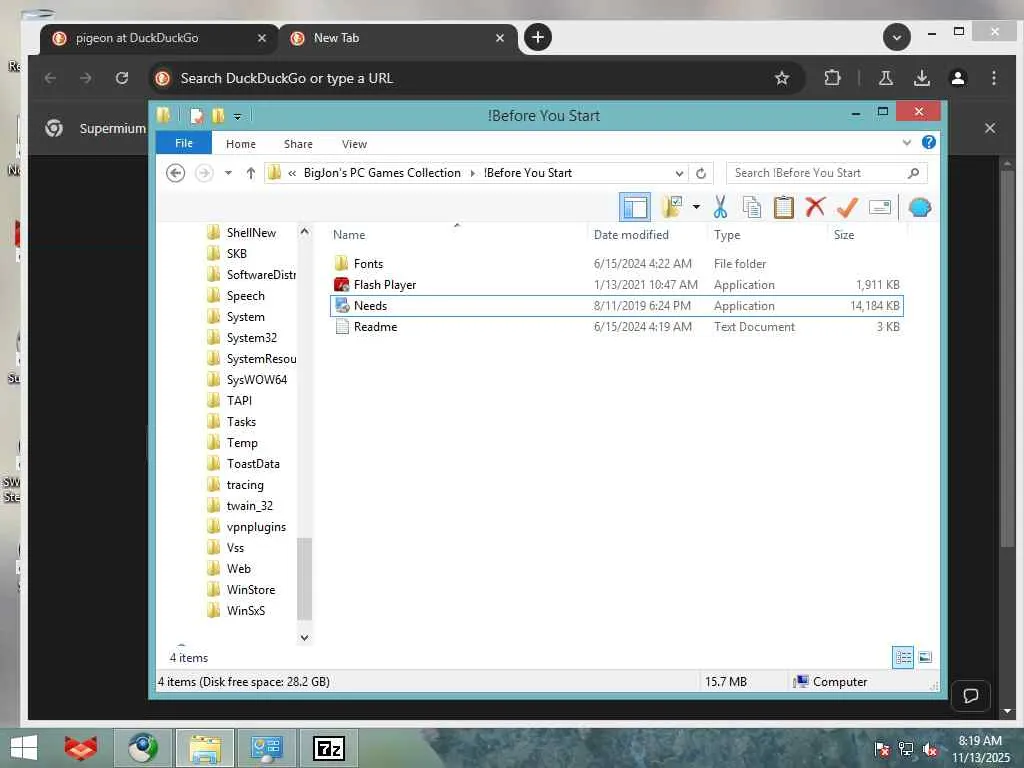Screen dimensions: 1024x768
Task: Switch to the Home ribbon tab
Action: point(241,144)
